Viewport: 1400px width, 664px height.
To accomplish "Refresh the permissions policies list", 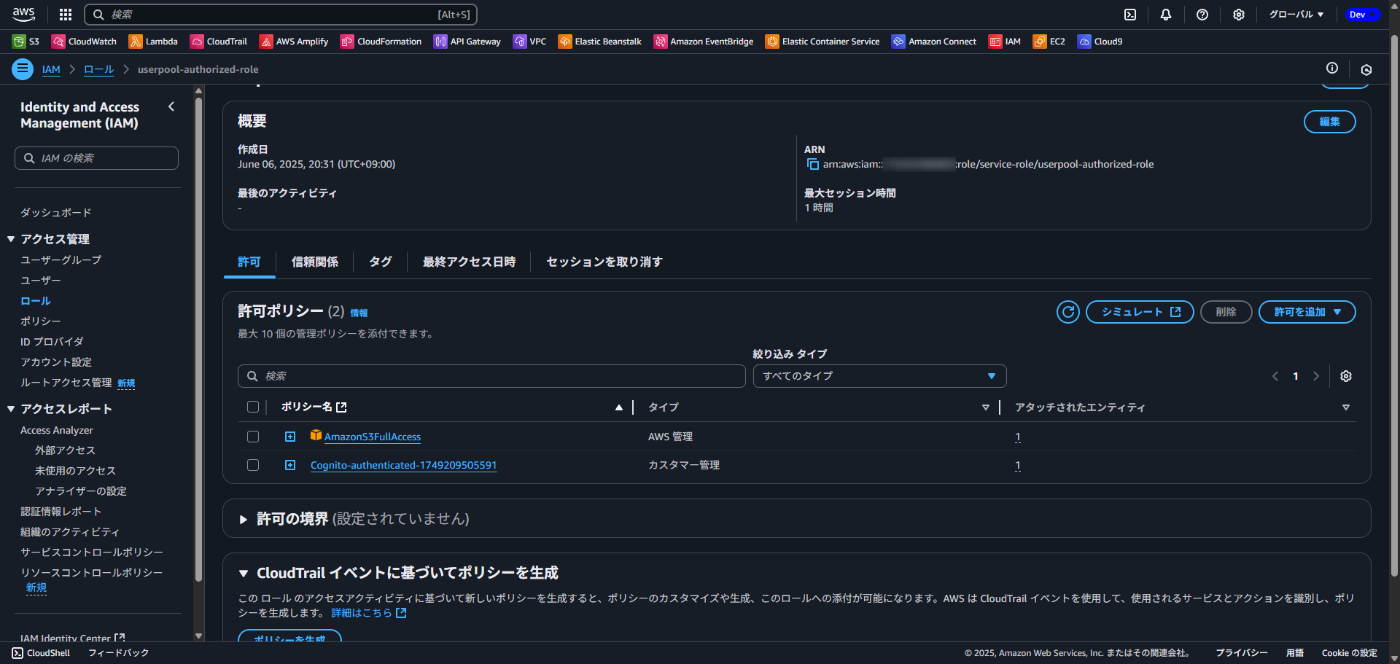I will click(x=1068, y=312).
